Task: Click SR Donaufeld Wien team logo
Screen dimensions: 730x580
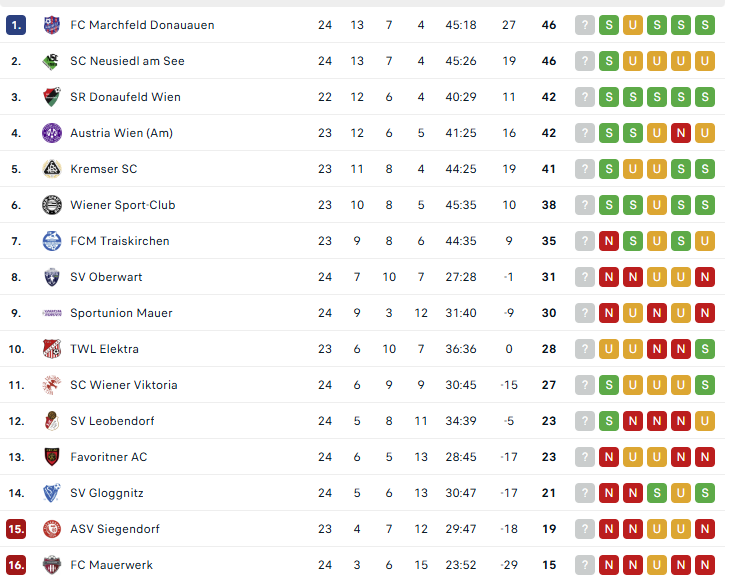Action: [x=52, y=97]
